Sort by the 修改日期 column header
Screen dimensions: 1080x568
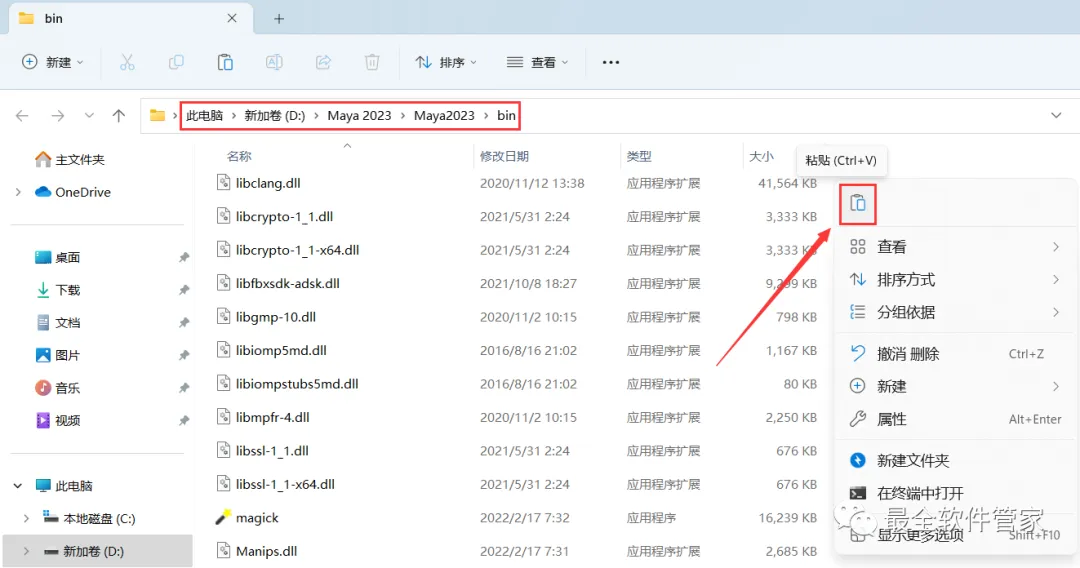click(x=504, y=156)
